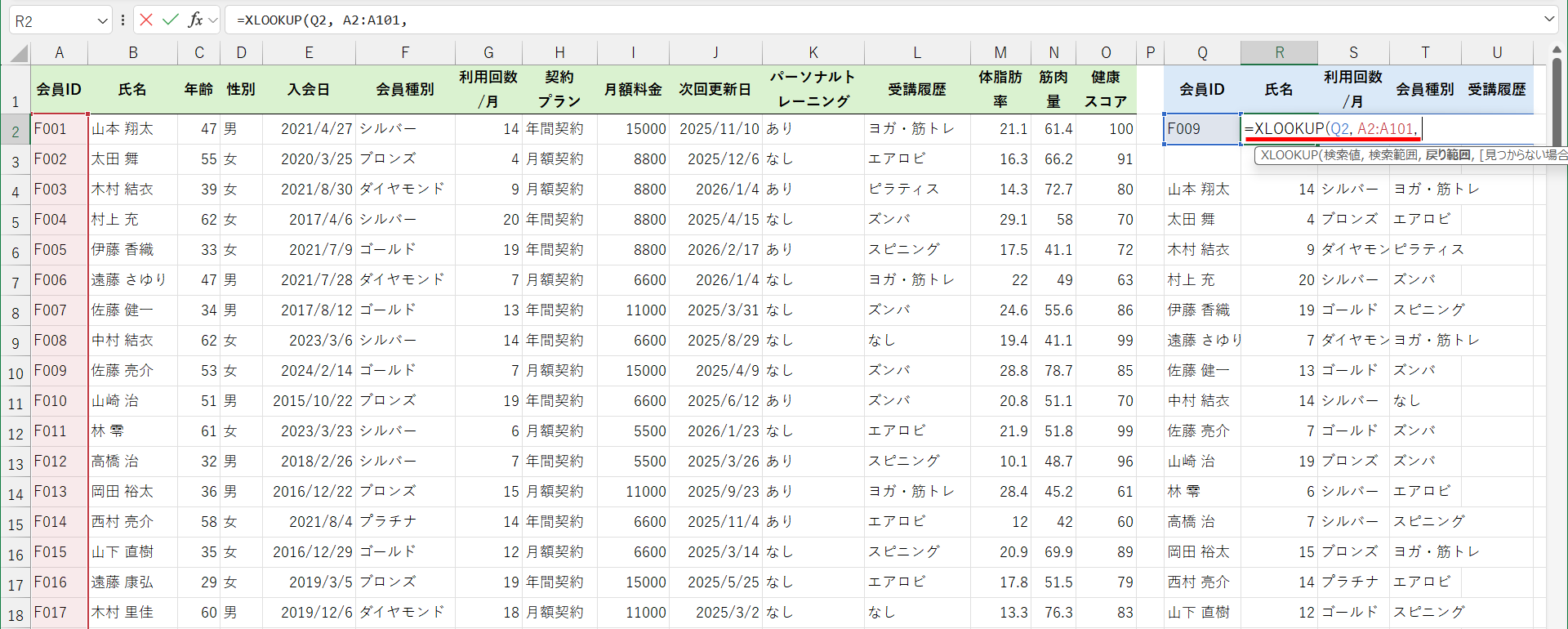Click the 会員ID header in column A
Image resolution: width=1568 pixels, height=629 pixels.
60,89
